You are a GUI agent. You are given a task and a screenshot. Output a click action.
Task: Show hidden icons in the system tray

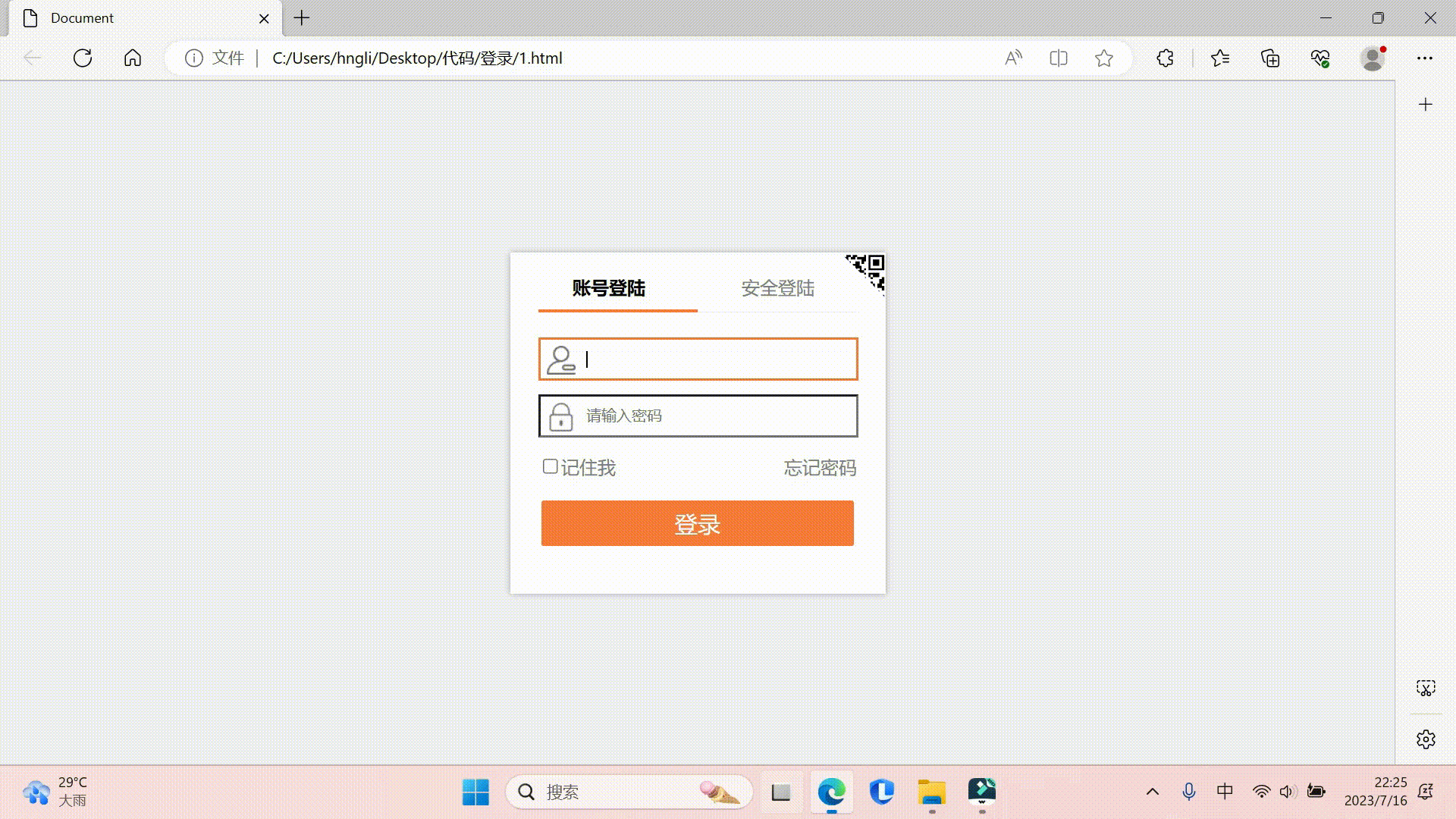coord(1151,791)
